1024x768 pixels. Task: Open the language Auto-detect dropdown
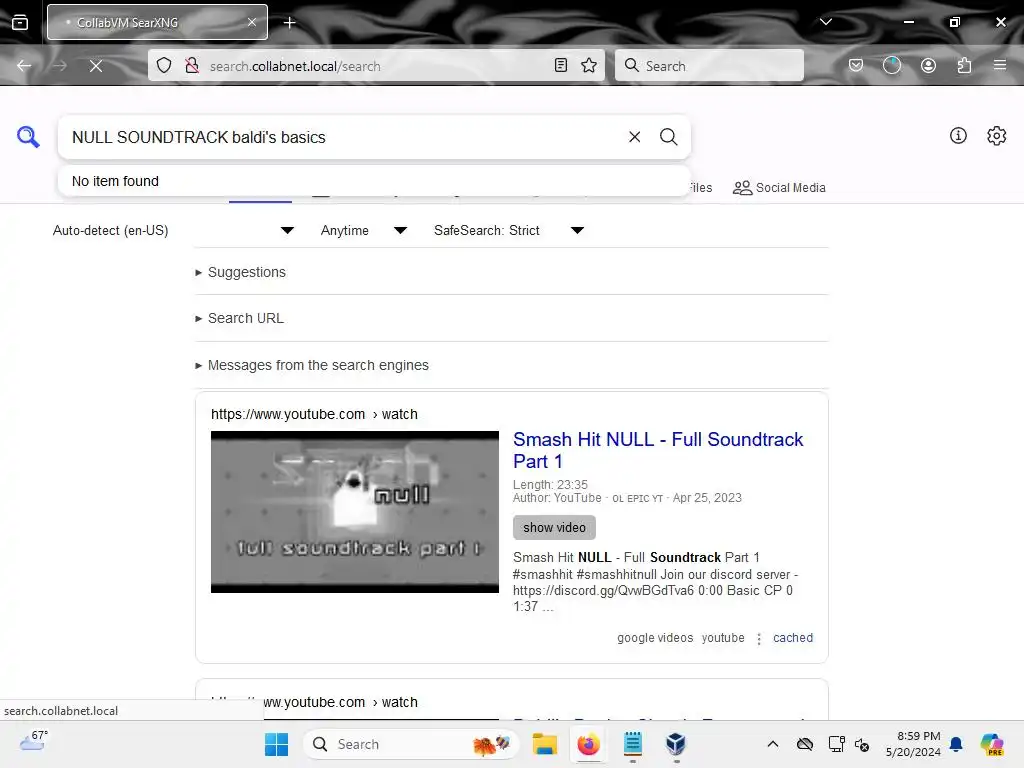173,231
